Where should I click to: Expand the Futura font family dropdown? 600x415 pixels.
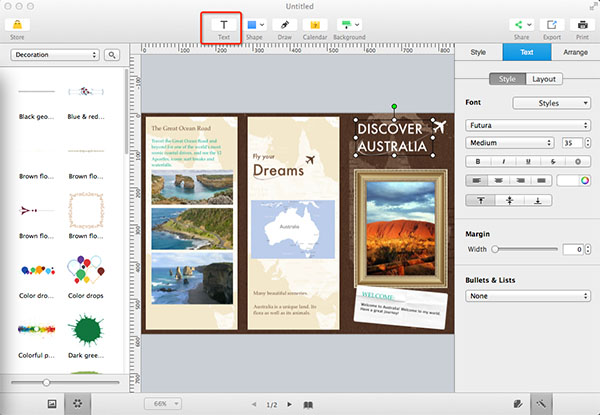tap(527, 125)
